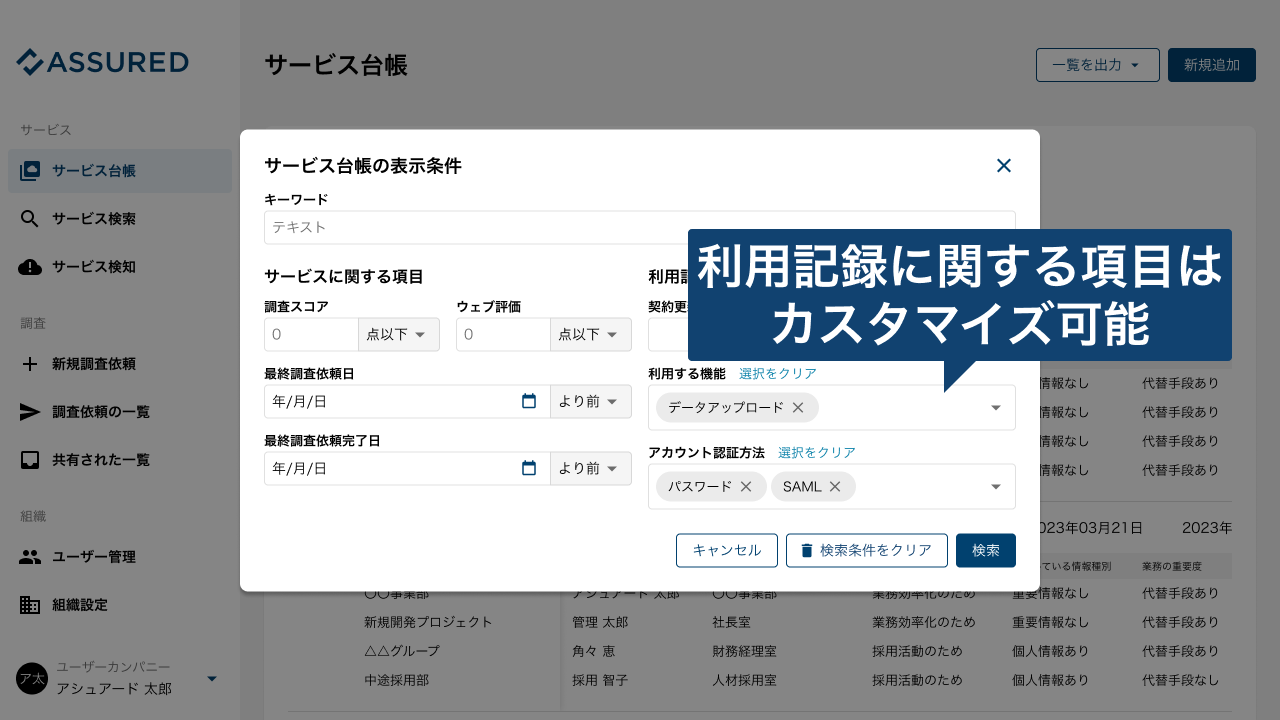The height and width of the screenshot is (720, 1280).
Task: Click the 検索 search button
Action: click(x=985, y=550)
